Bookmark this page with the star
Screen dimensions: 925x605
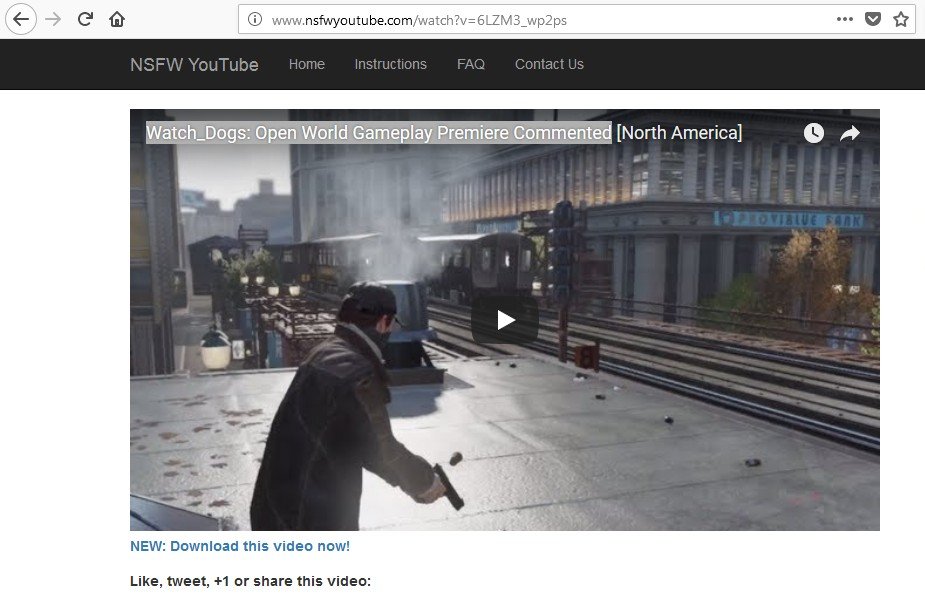point(901,19)
